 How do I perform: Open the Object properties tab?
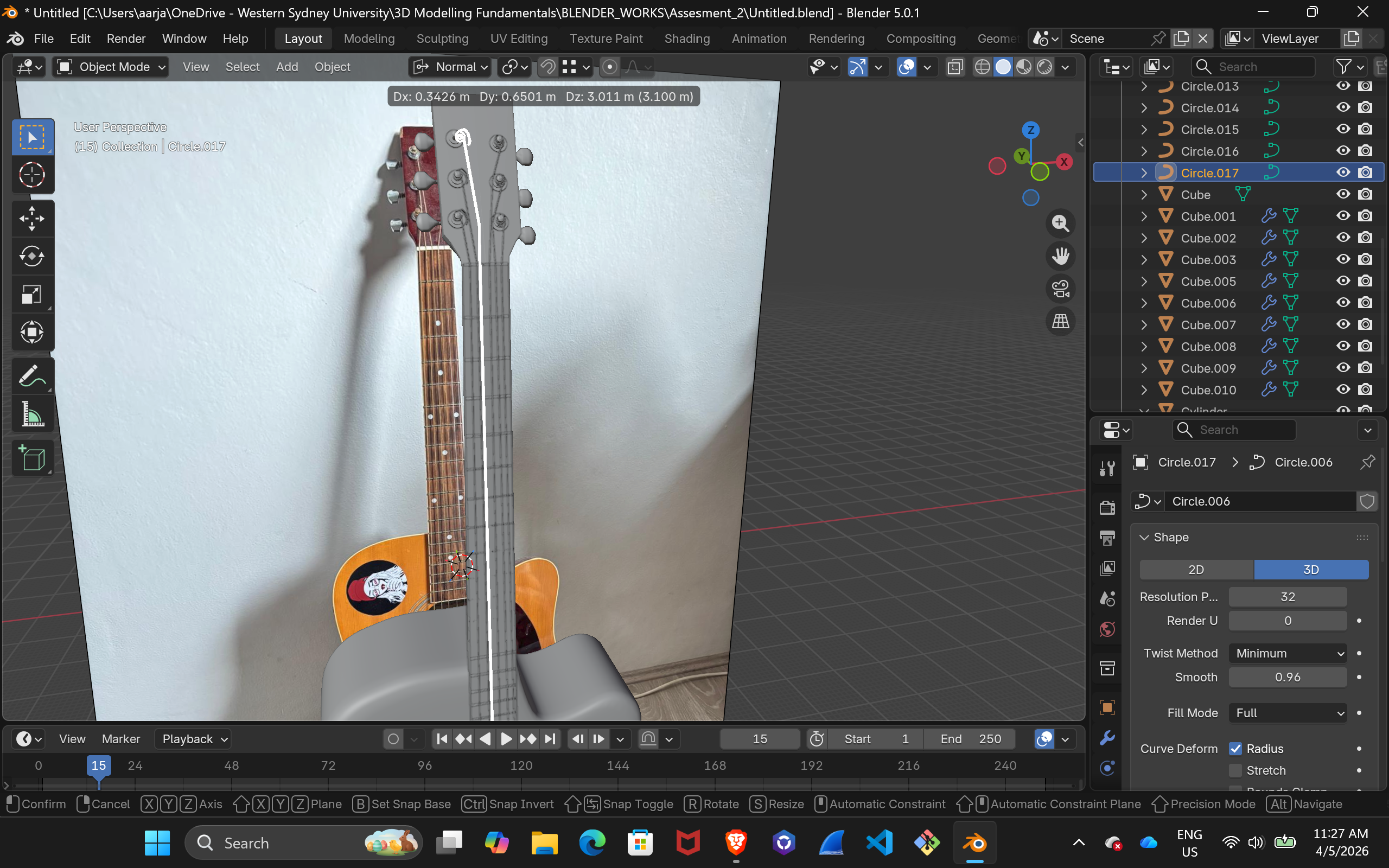(1107, 707)
